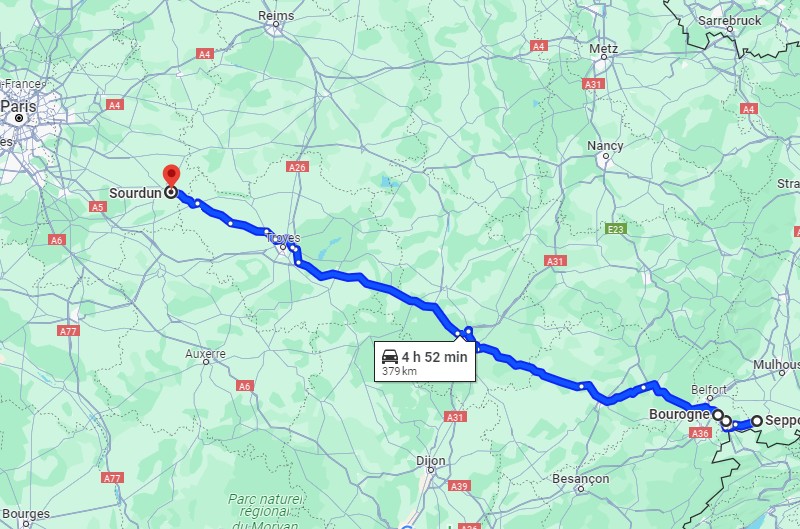Click Parc naturel régional du Morvan label

[x=265, y=512]
